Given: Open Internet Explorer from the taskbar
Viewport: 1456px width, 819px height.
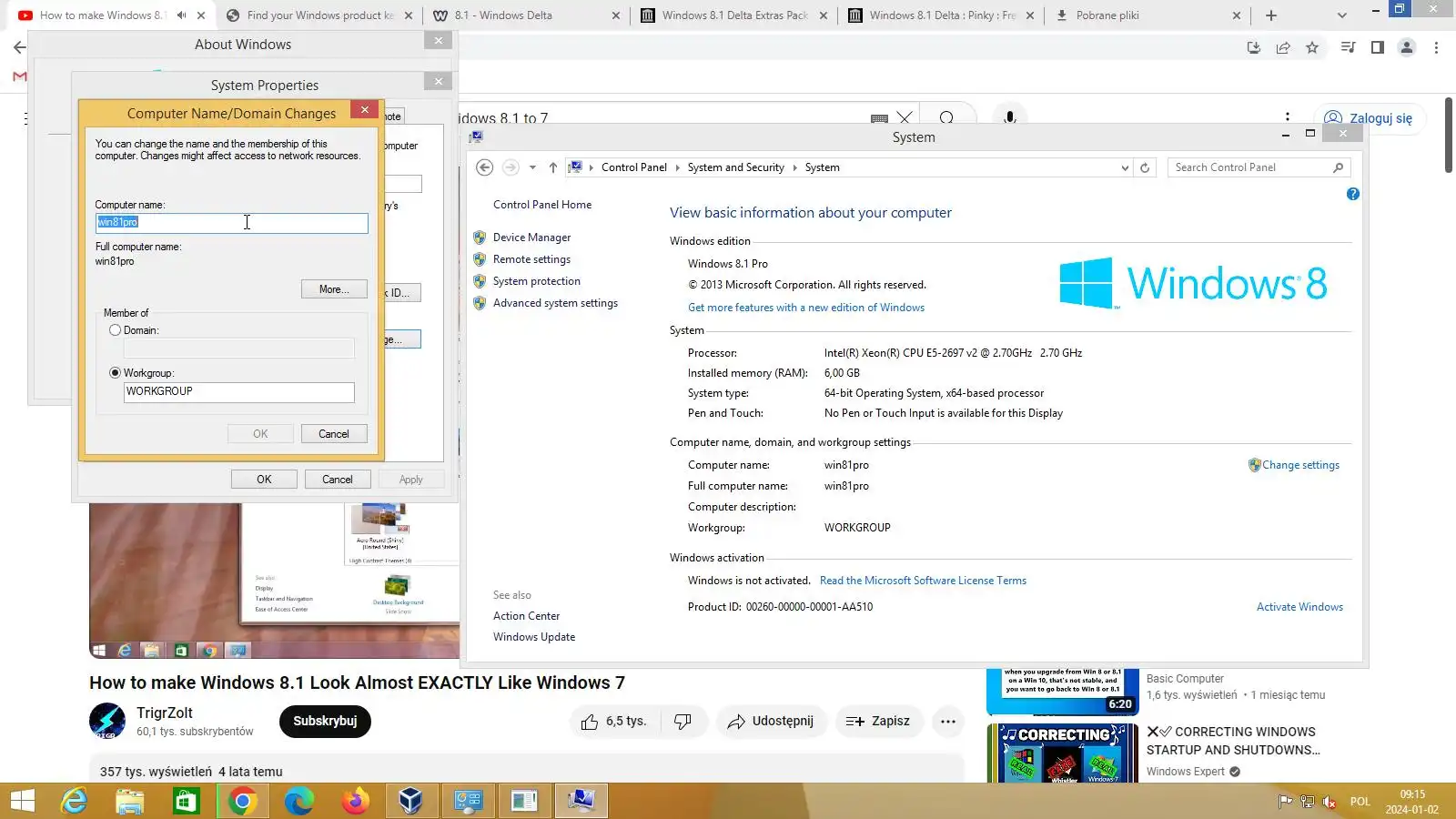Looking at the screenshot, I should pos(74,801).
